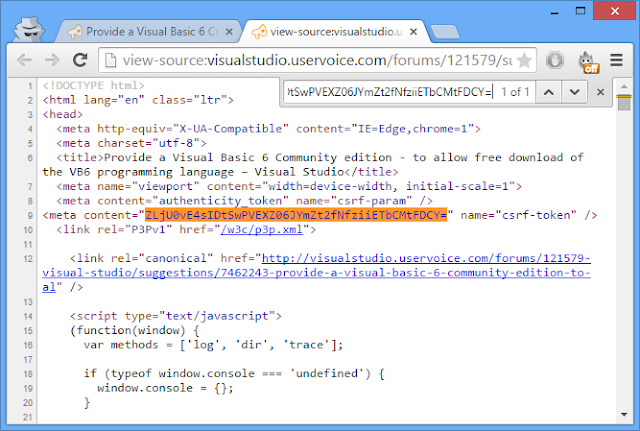Bookmark this page with the star

tap(524, 60)
